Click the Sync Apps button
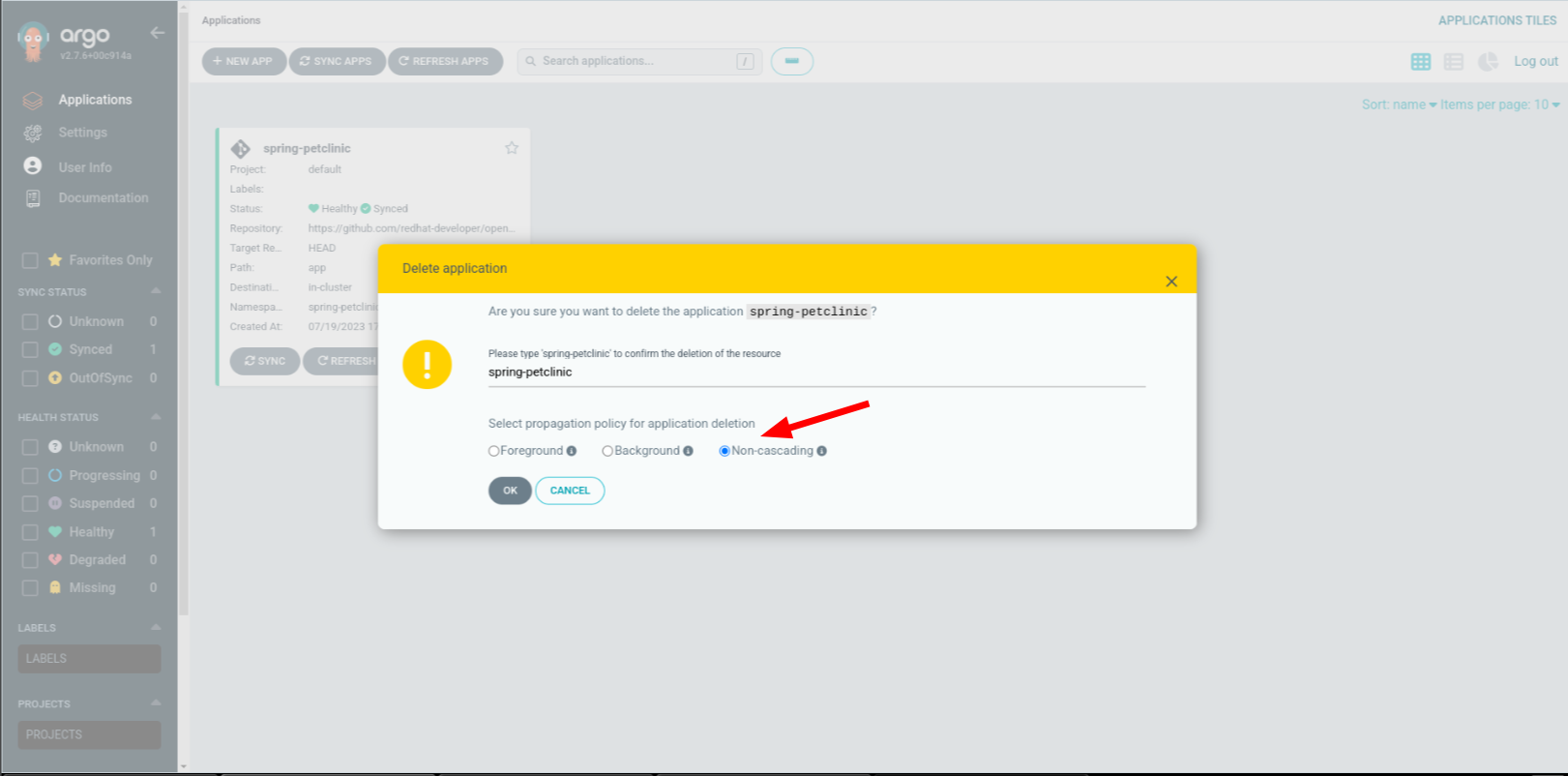 pos(337,61)
